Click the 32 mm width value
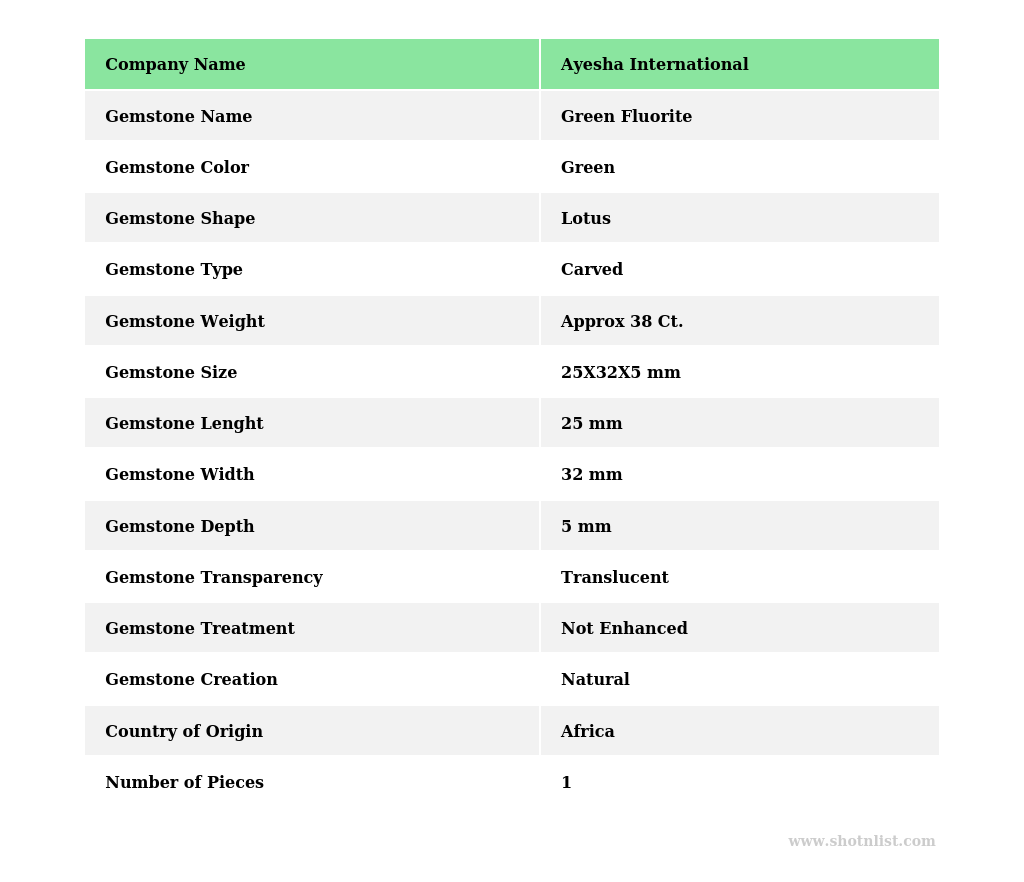 591,475
